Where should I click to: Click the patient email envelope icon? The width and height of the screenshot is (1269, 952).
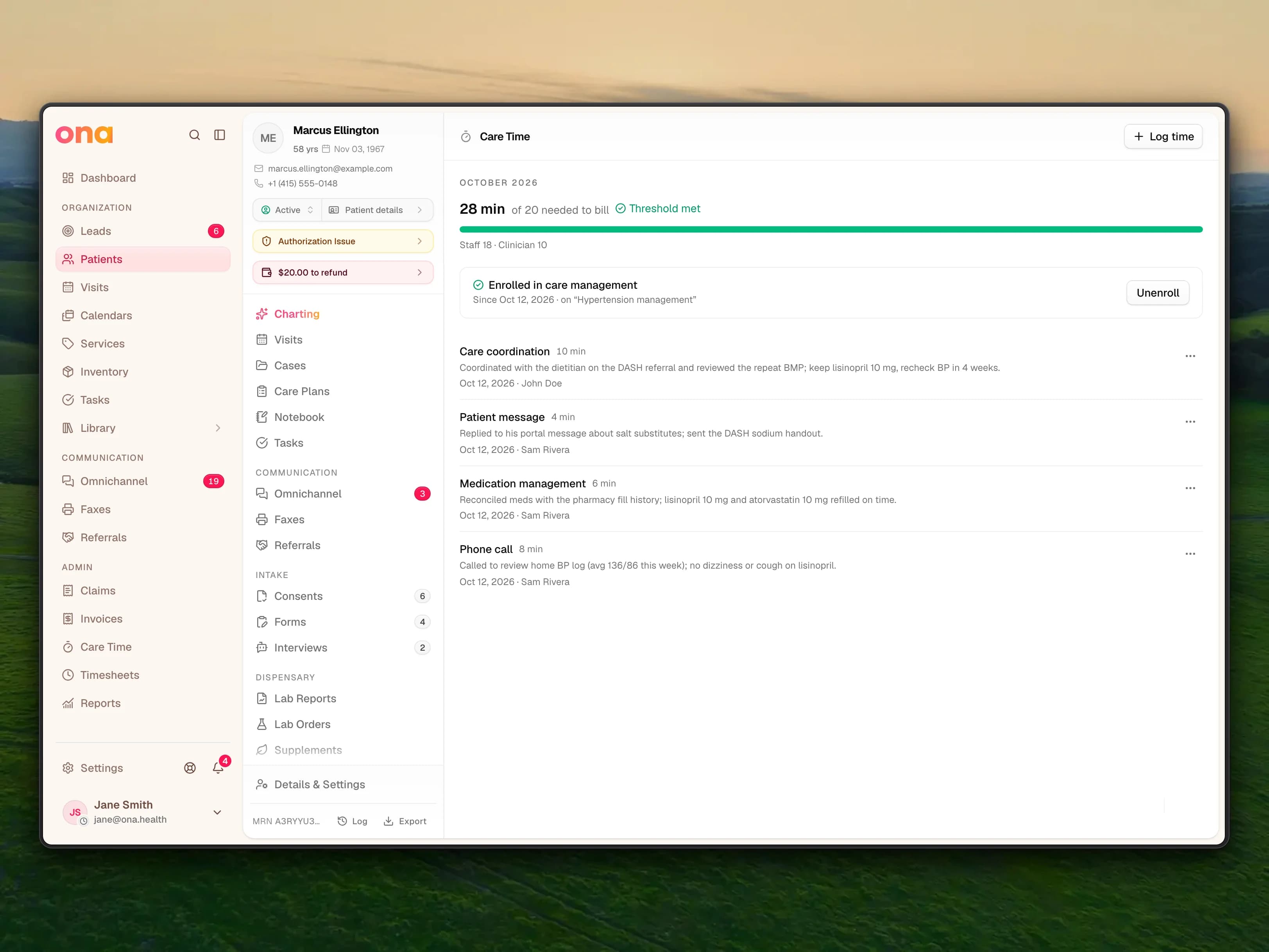[x=259, y=168]
